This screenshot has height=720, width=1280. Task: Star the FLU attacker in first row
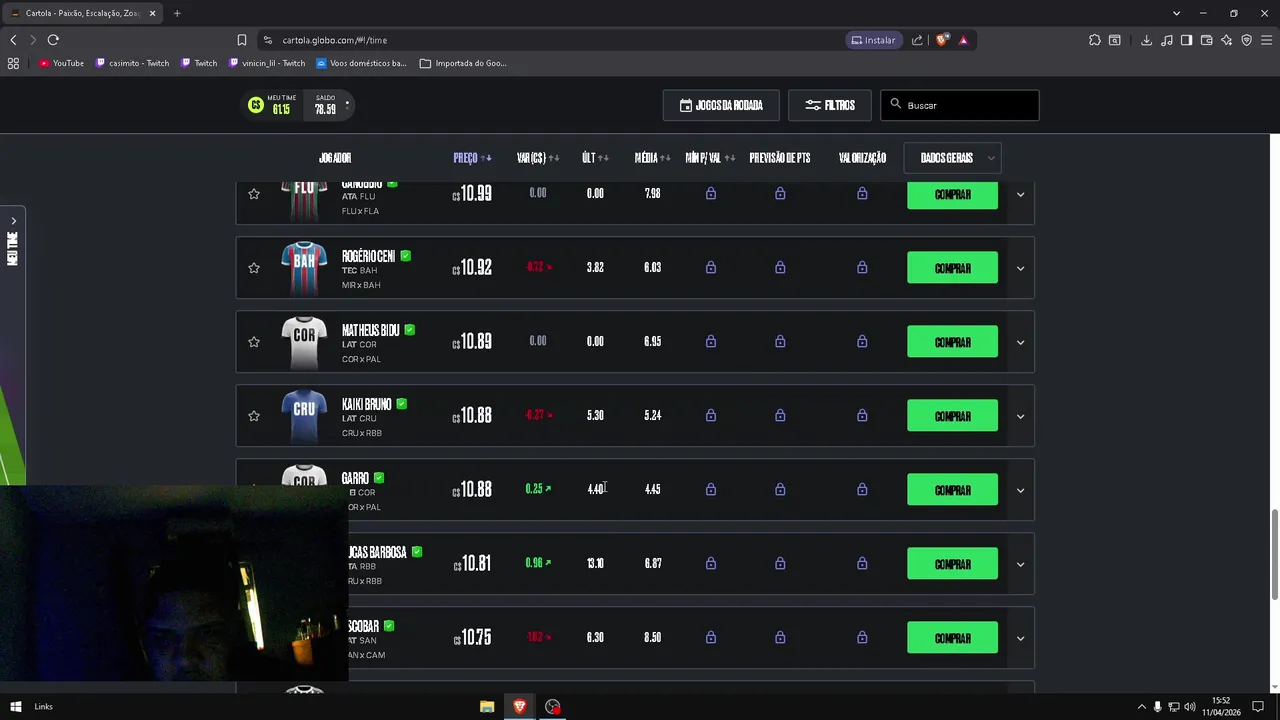click(x=254, y=194)
